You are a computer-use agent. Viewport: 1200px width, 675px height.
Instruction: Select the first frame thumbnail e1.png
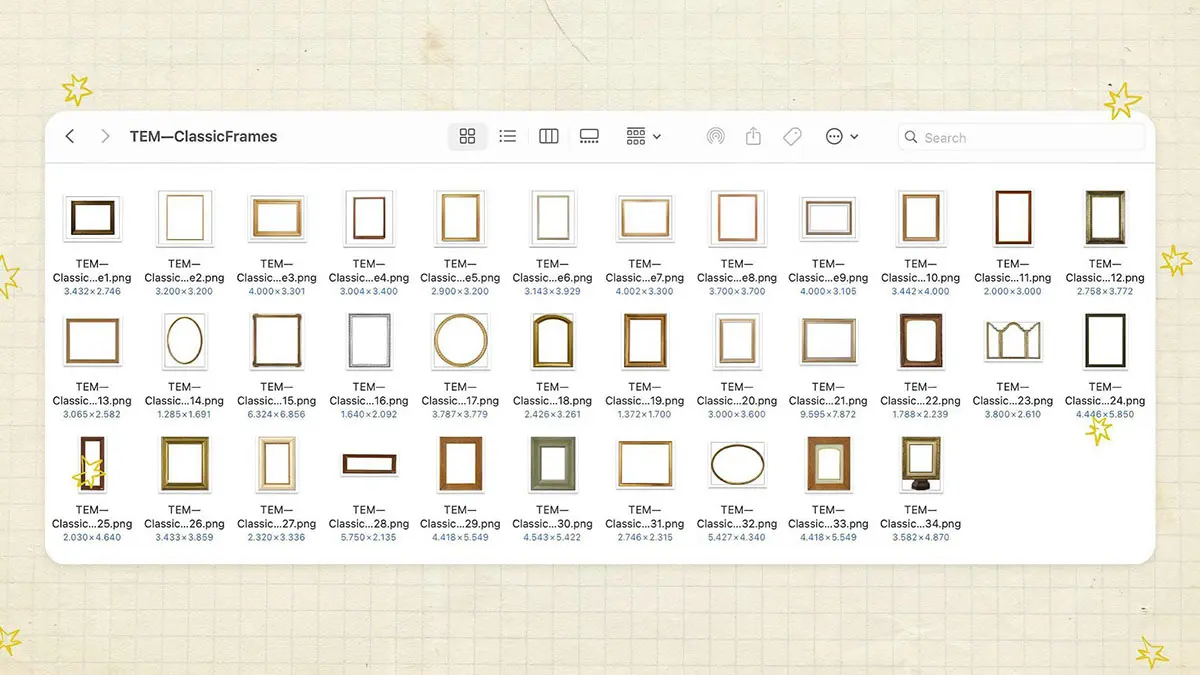92,217
